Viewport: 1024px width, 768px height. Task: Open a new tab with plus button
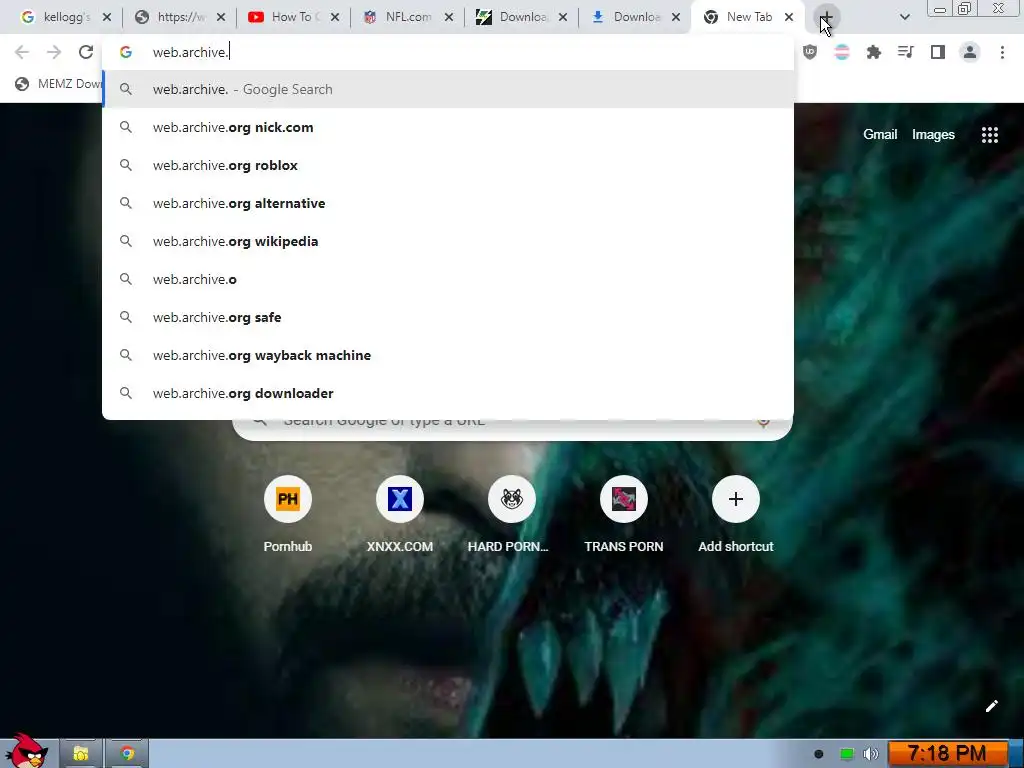point(827,17)
